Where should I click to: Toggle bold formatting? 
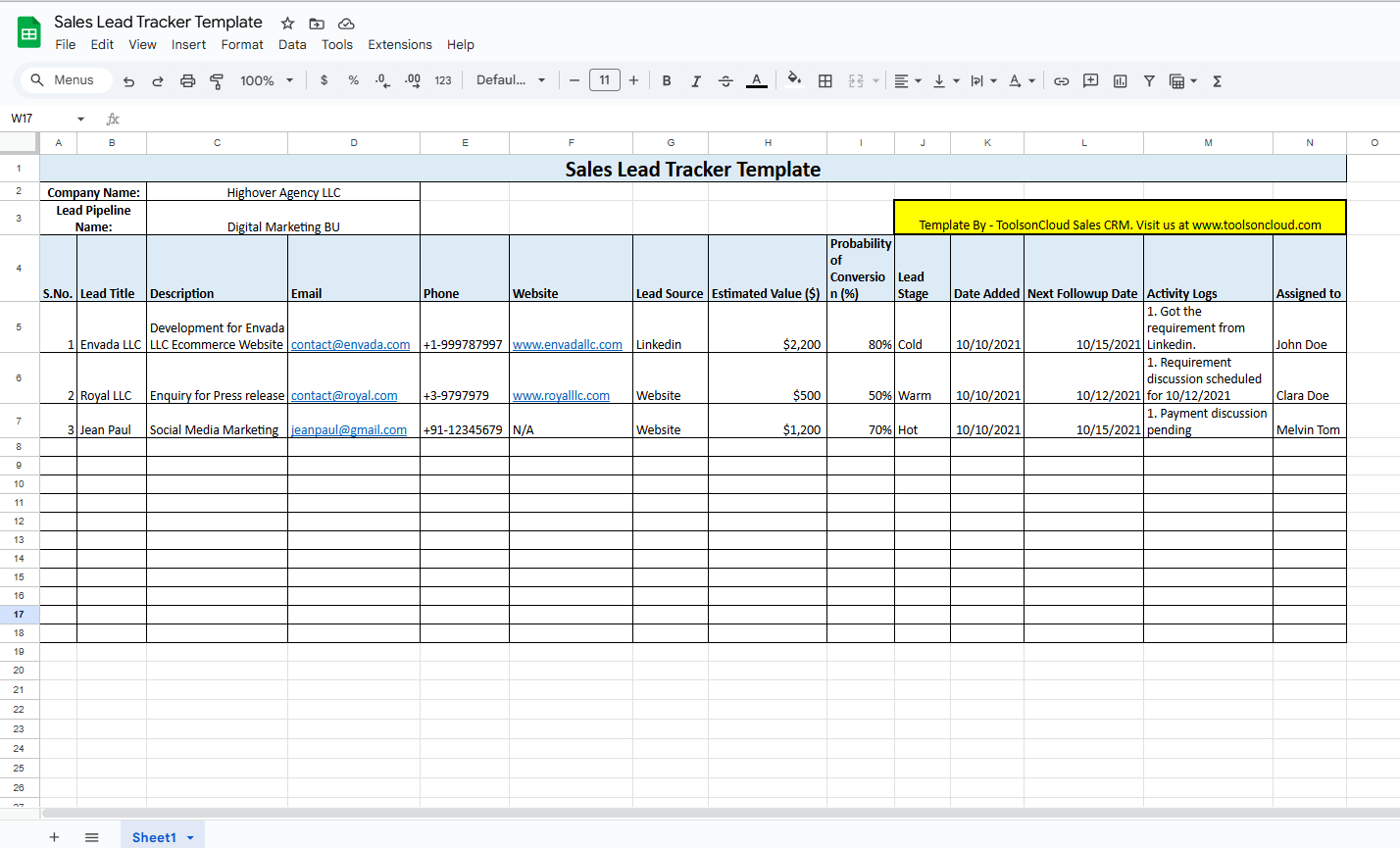[x=667, y=80]
